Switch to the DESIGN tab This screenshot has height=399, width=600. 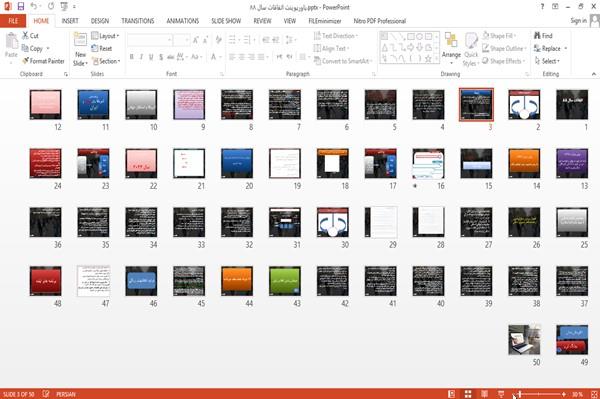[x=100, y=21]
